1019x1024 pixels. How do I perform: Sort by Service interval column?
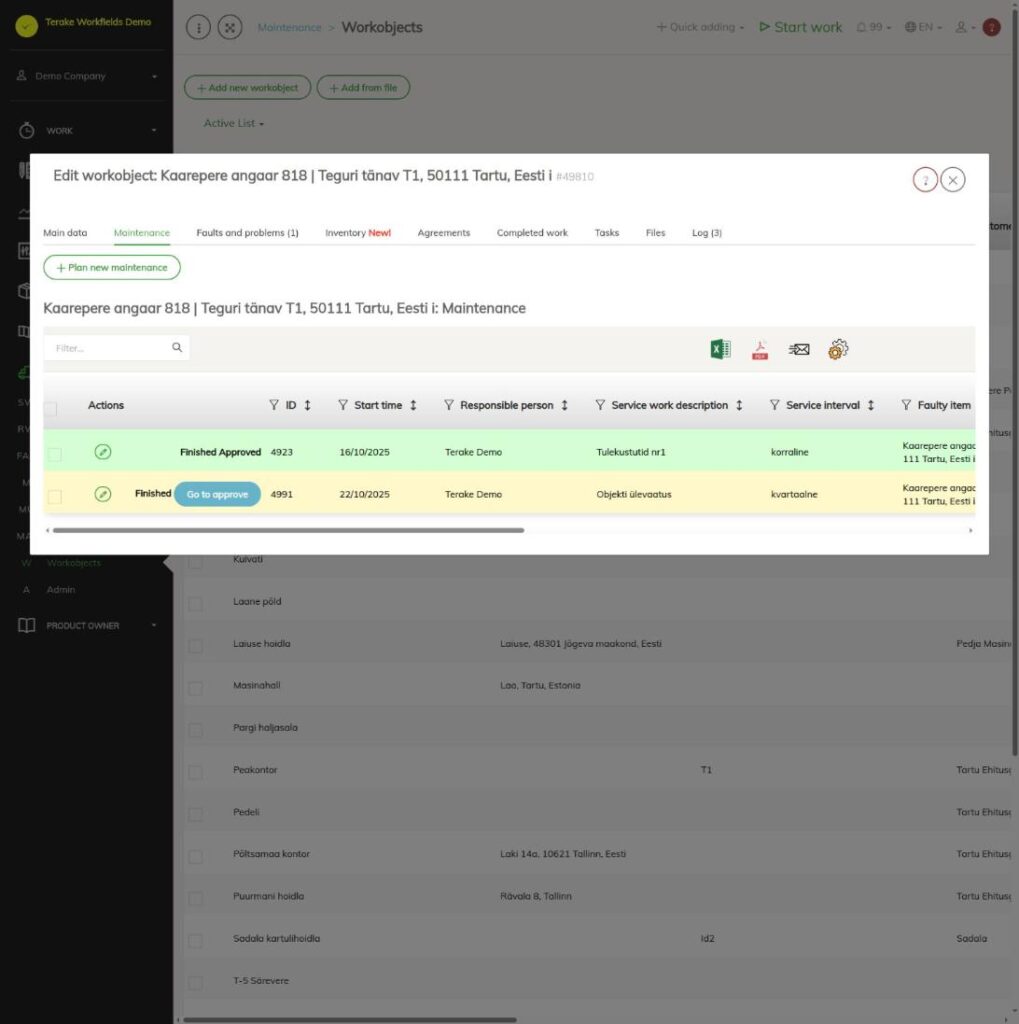[x=871, y=405]
